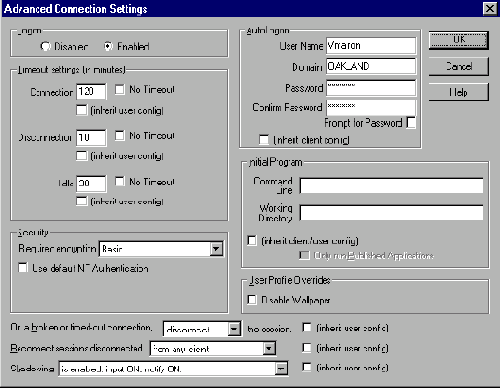Tick the Disable Wallpaper checkbox
This screenshot has height=389, width=500.
click(x=252, y=299)
